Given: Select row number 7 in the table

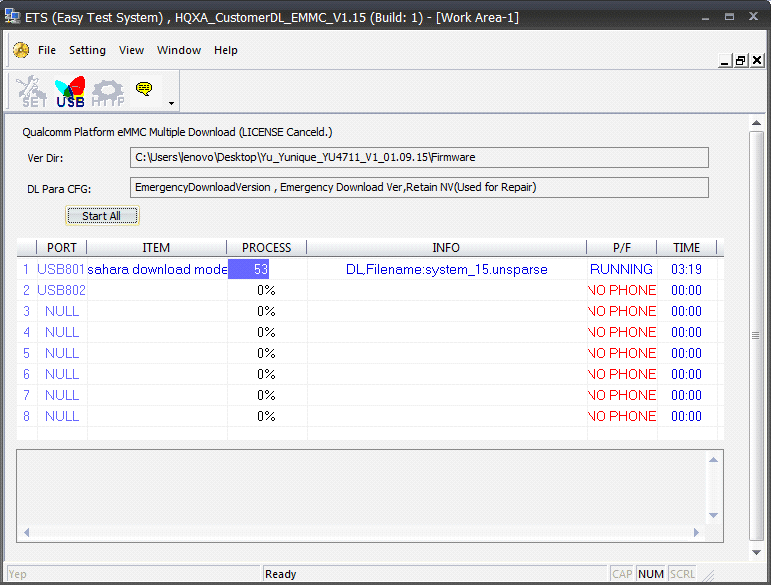Looking at the screenshot, I should (x=27, y=395).
